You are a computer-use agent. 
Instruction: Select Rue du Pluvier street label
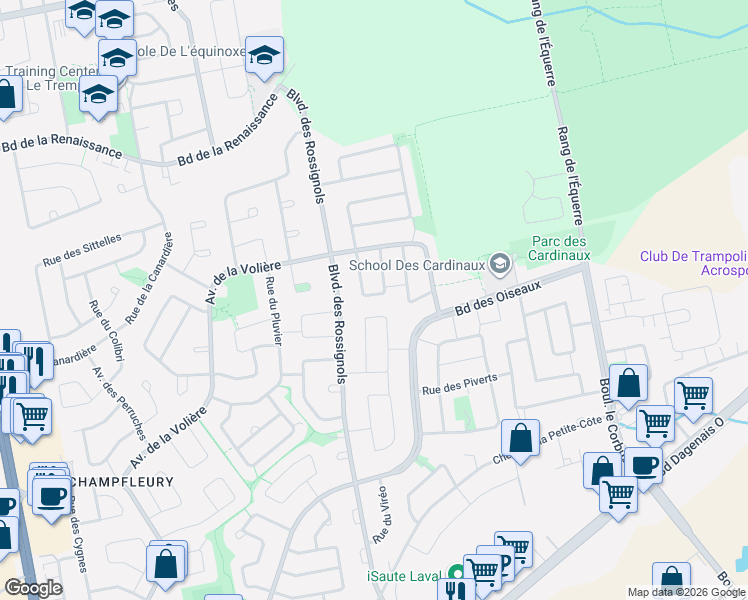274,311
